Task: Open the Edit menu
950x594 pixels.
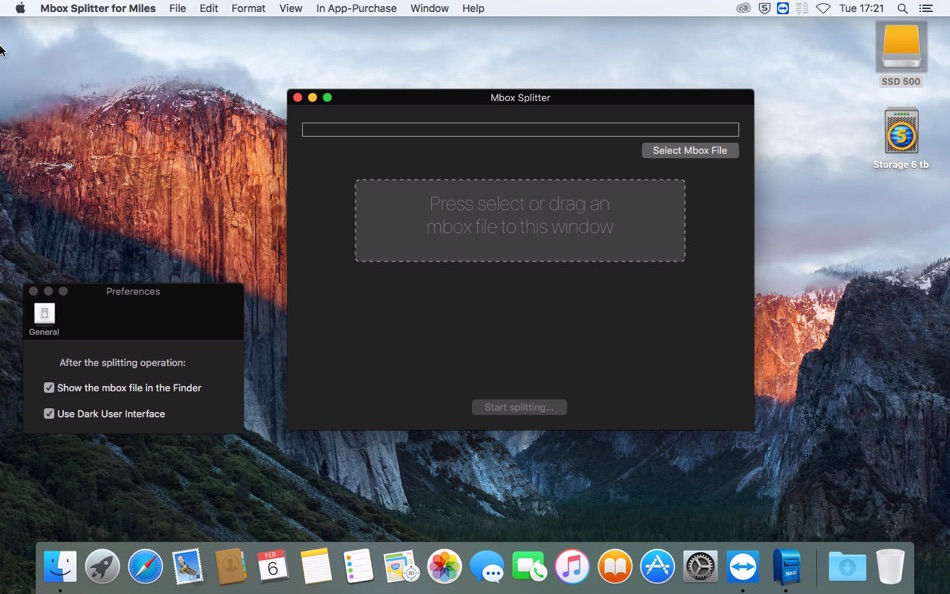Action: point(208,8)
